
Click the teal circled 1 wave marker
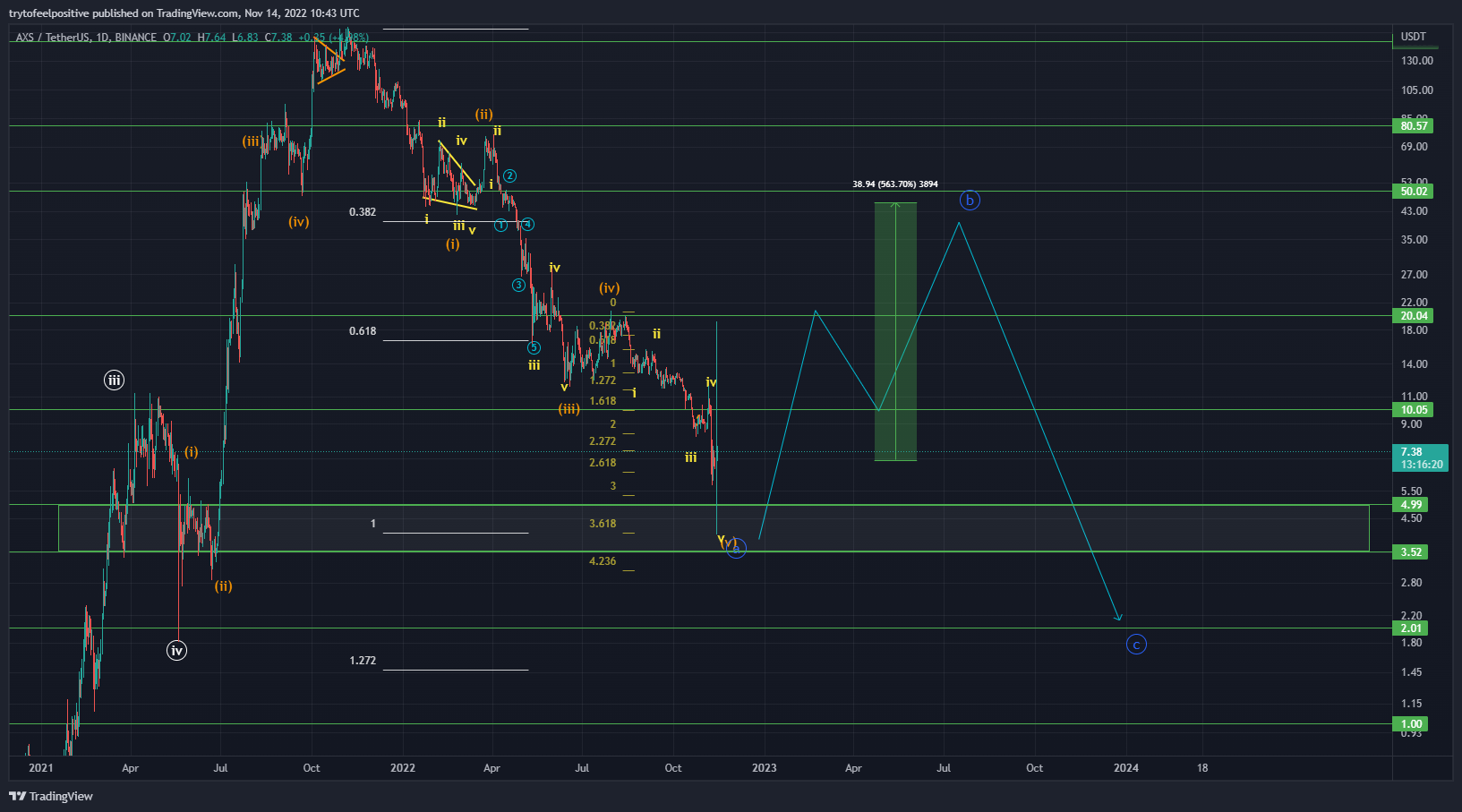click(x=501, y=225)
